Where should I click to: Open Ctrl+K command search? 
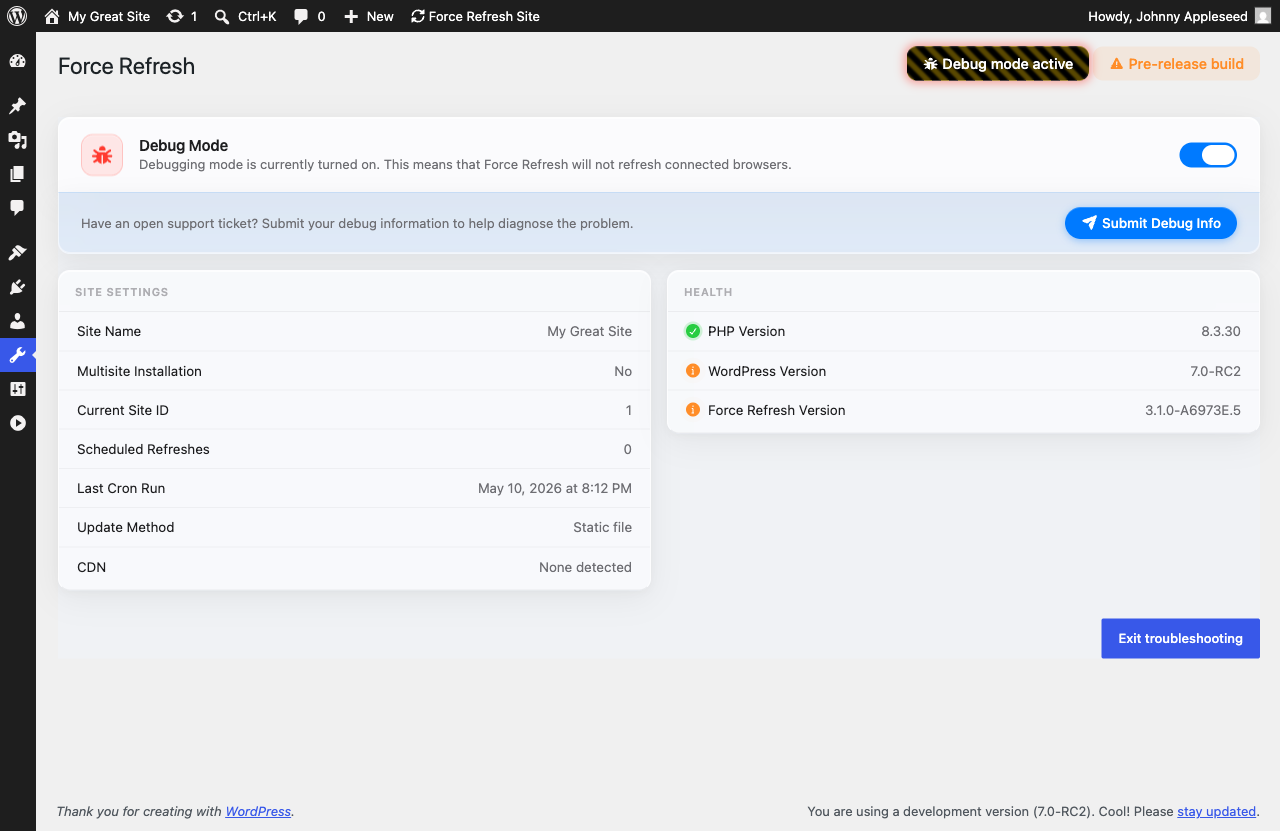(x=245, y=16)
